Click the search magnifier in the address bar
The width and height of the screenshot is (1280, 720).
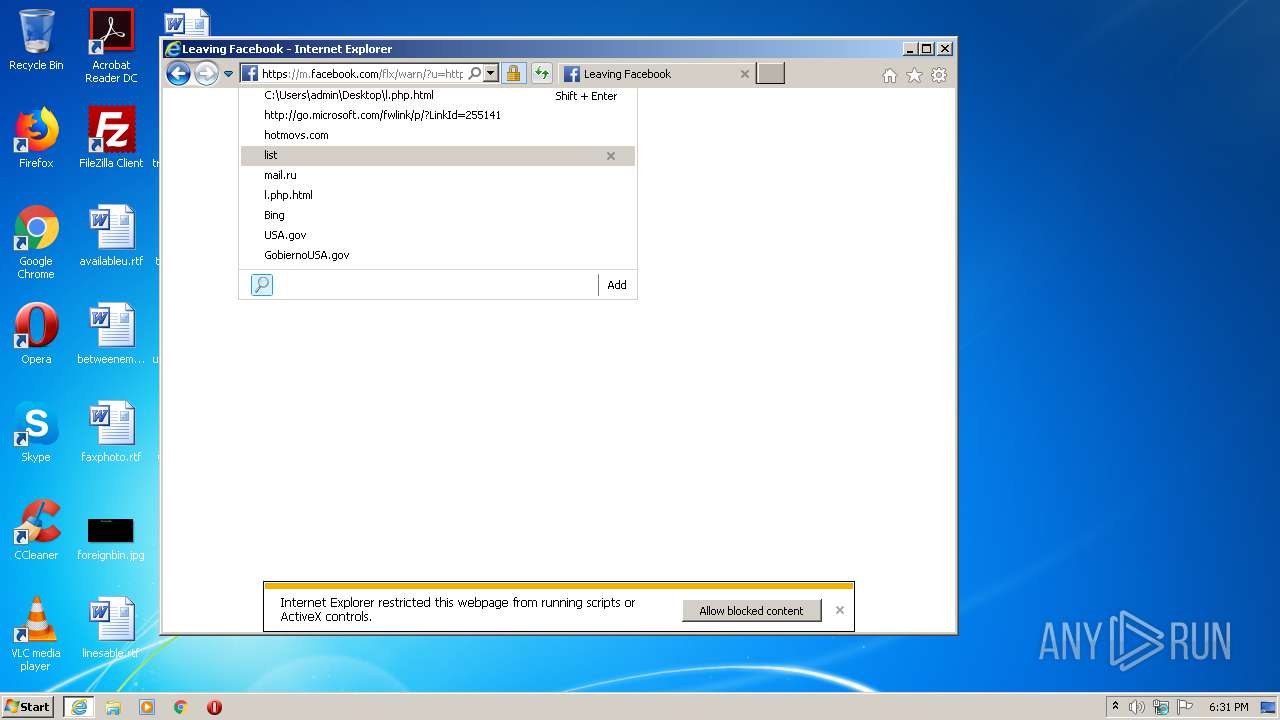coord(474,73)
